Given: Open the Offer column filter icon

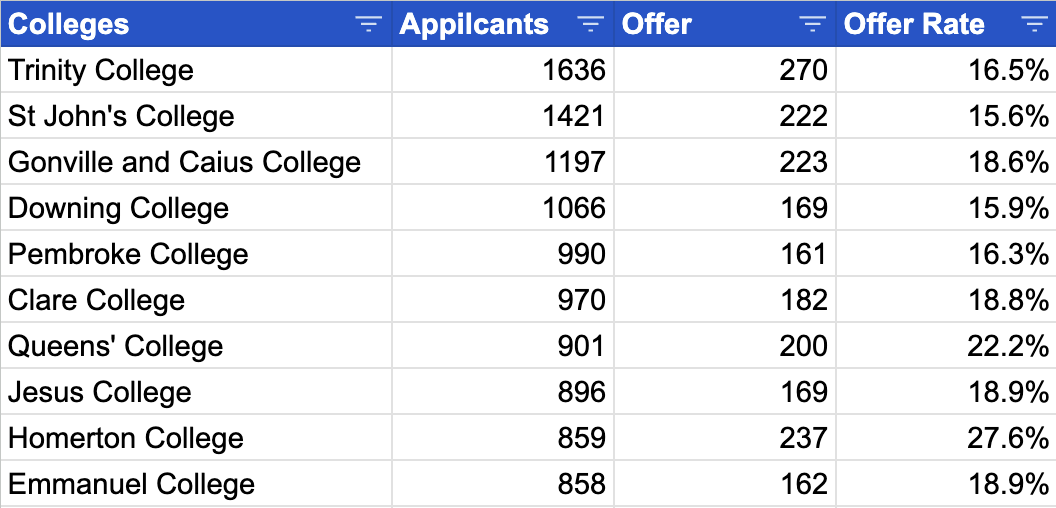Looking at the screenshot, I should 813,25.
